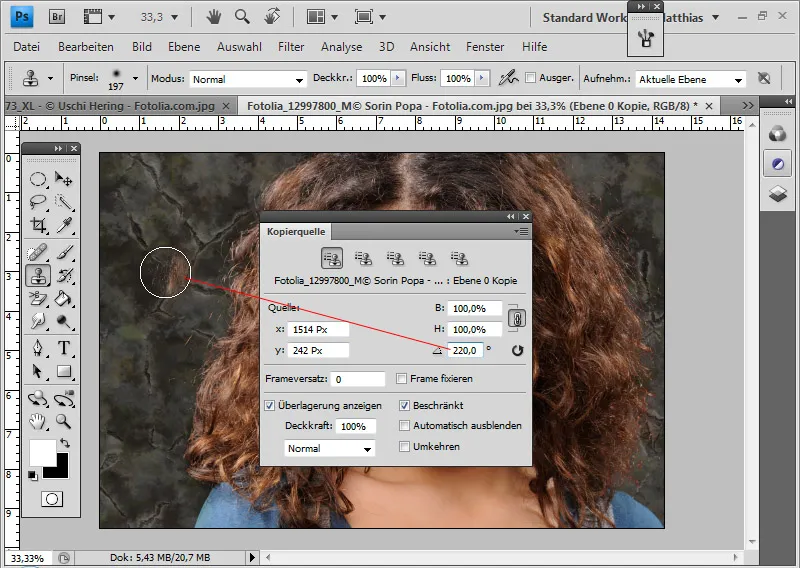Select the Brush tool in toolbox
The width and height of the screenshot is (800, 568).
click(x=64, y=252)
